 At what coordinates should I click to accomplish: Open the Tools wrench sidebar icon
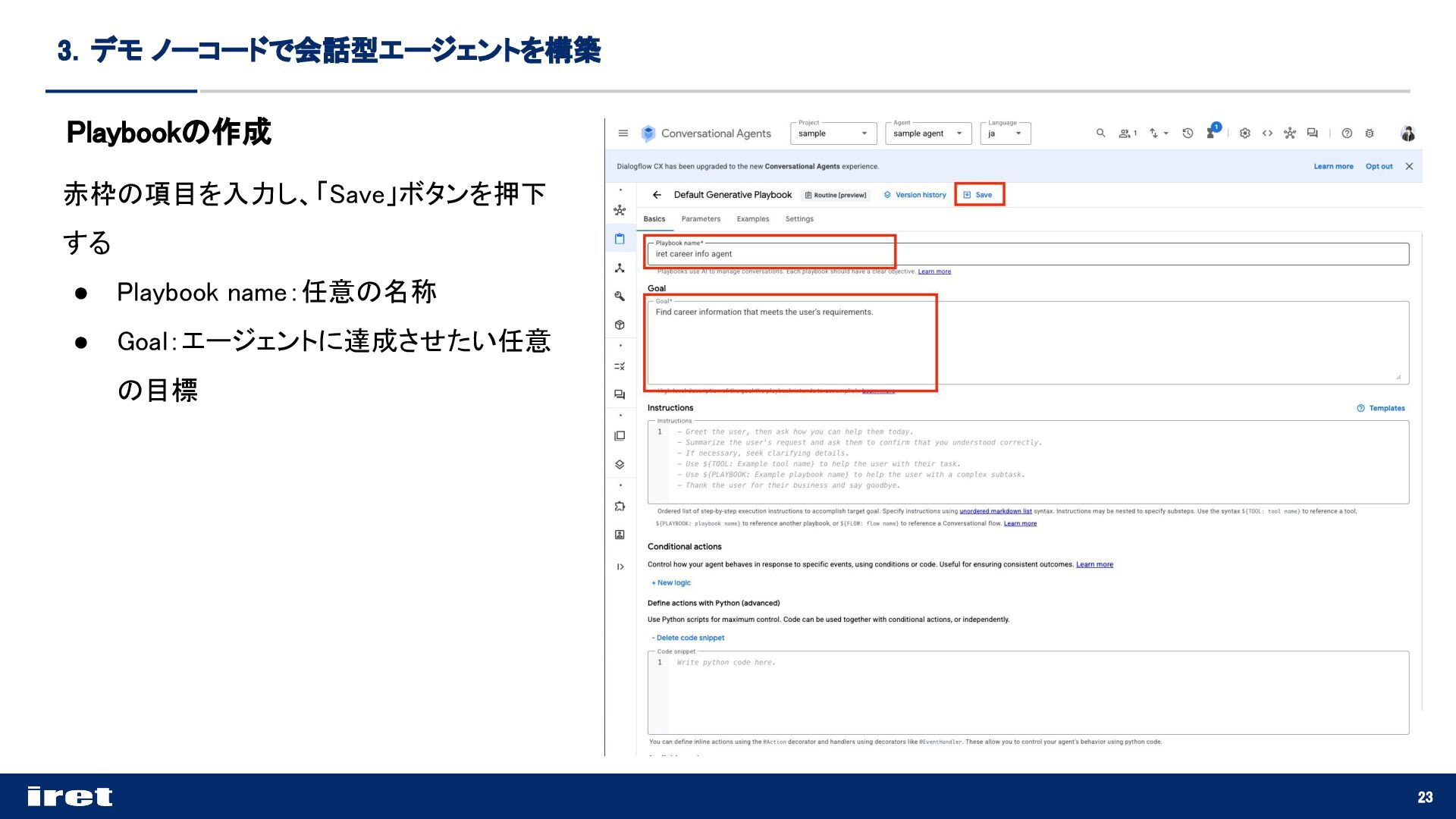pos(620,297)
